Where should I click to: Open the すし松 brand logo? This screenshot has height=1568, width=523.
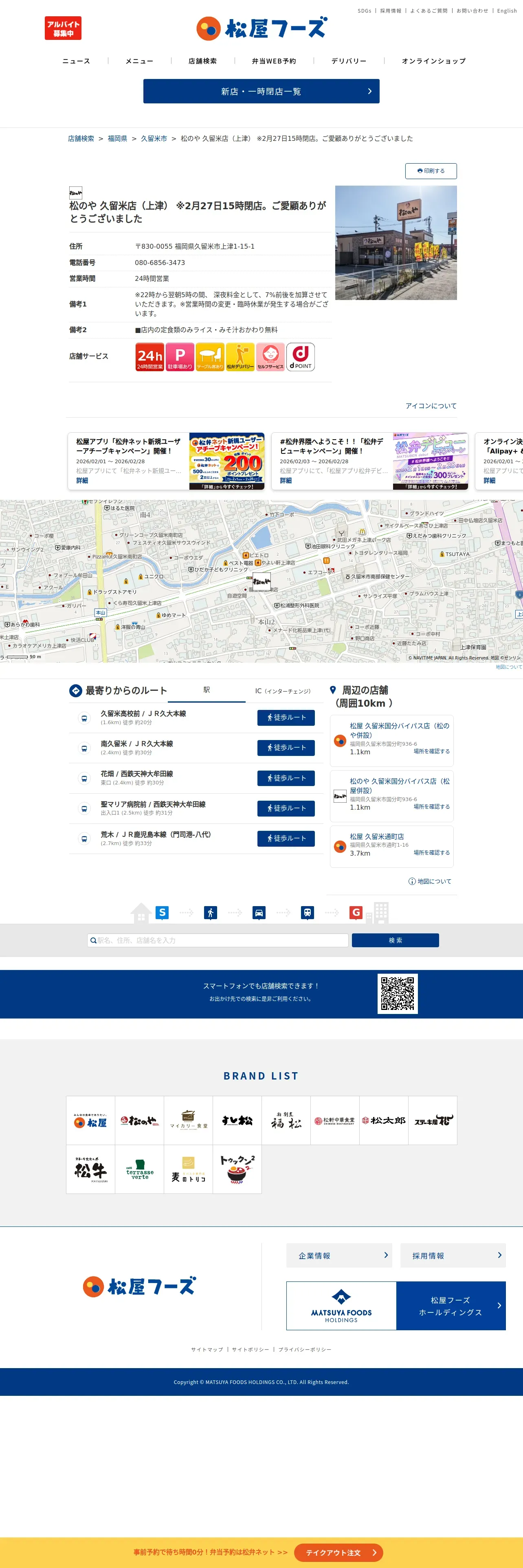pyautogui.click(x=237, y=1121)
